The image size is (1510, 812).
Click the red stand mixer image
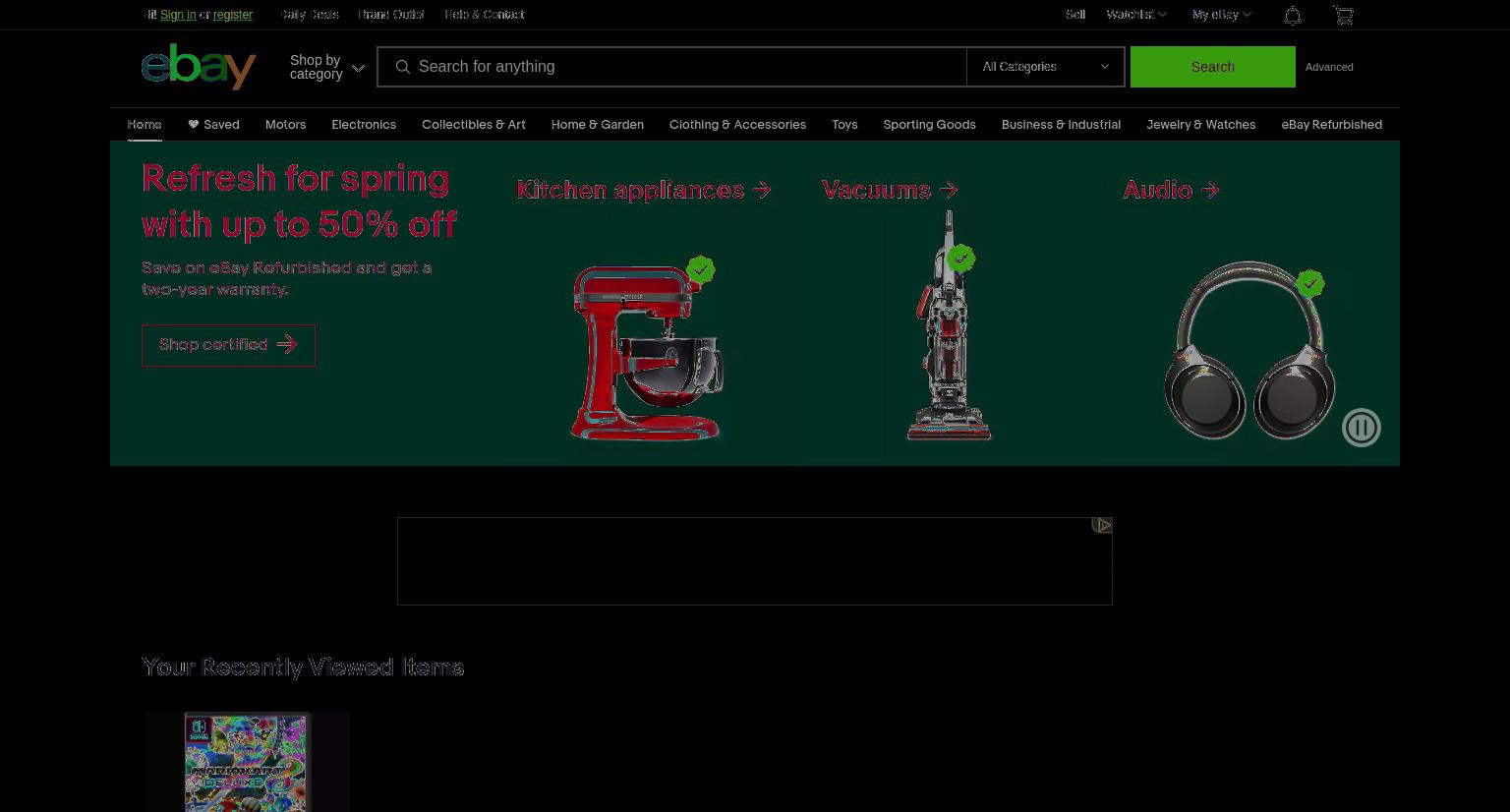pyautogui.click(x=648, y=351)
